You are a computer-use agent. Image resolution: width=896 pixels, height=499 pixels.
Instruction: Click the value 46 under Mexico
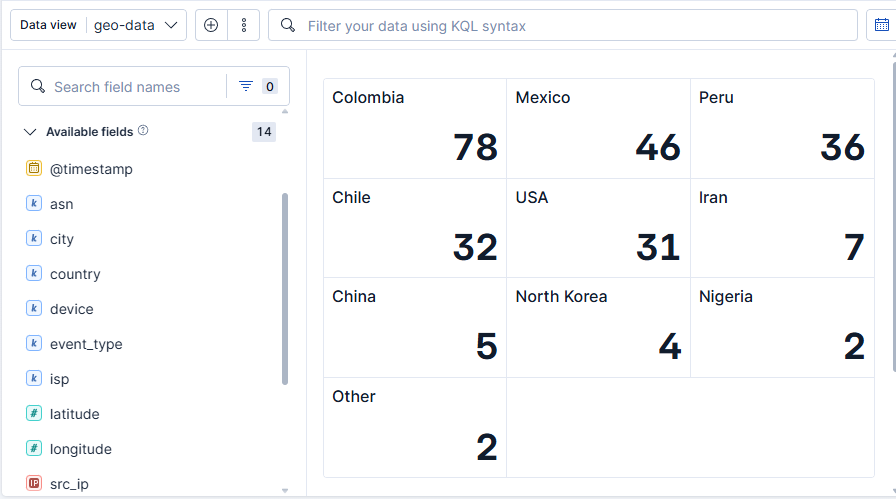[658, 147]
